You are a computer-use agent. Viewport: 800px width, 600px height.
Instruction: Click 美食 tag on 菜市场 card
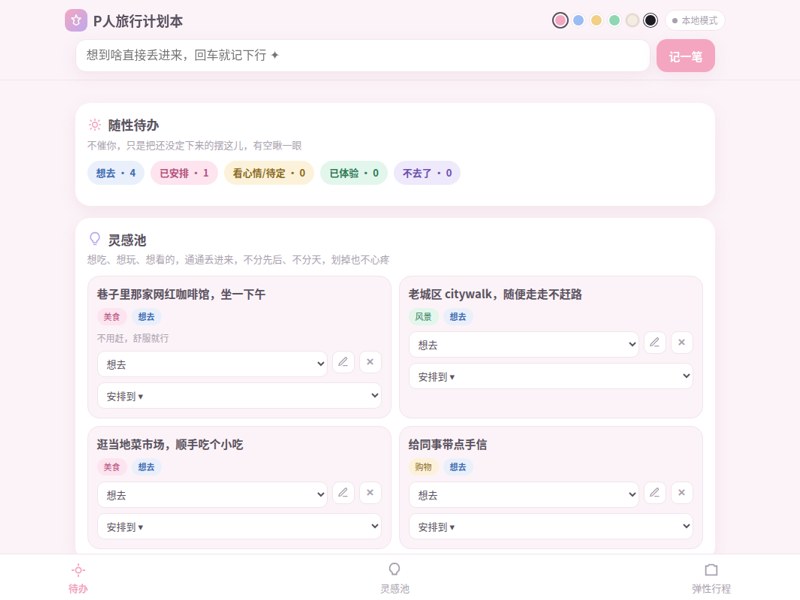point(112,467)
